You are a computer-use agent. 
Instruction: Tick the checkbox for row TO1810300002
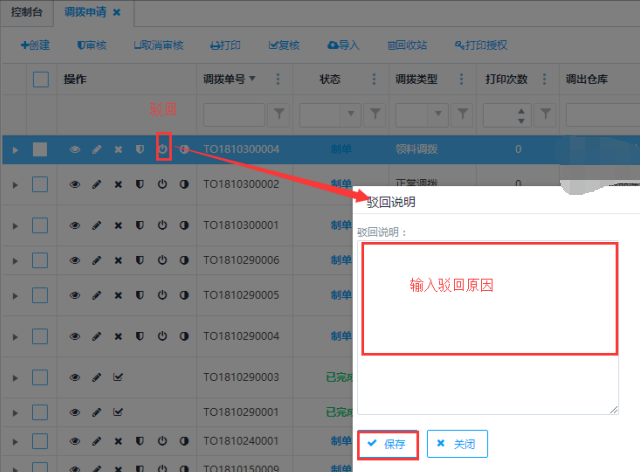point(40,185)
